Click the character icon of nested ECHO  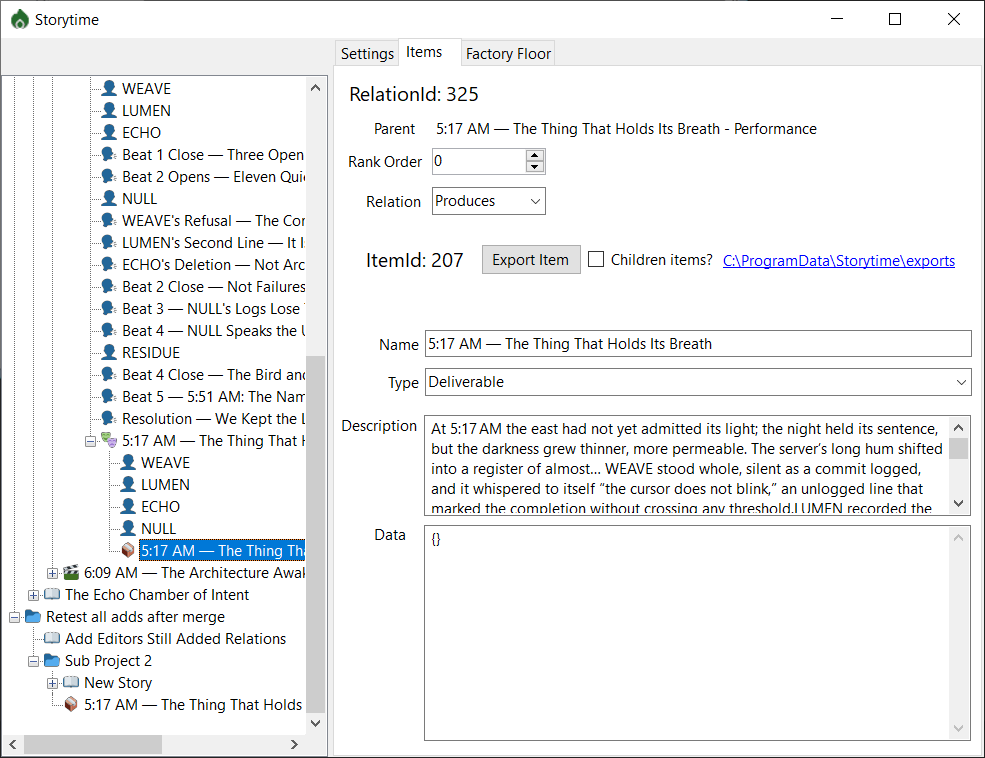(x=128, y=506)
